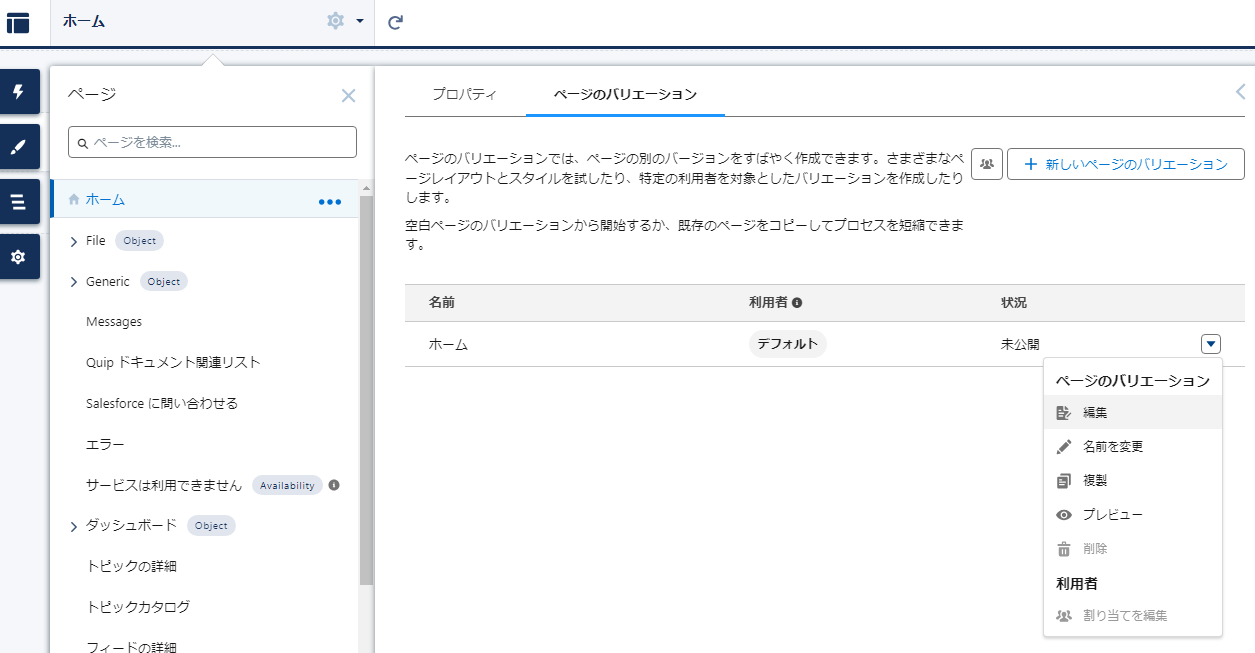The height and width of the screenshot is (653, 1255).
Task: Expand the ダッシュボード object page
Action: pyautogui.click(x=74, y=526)
